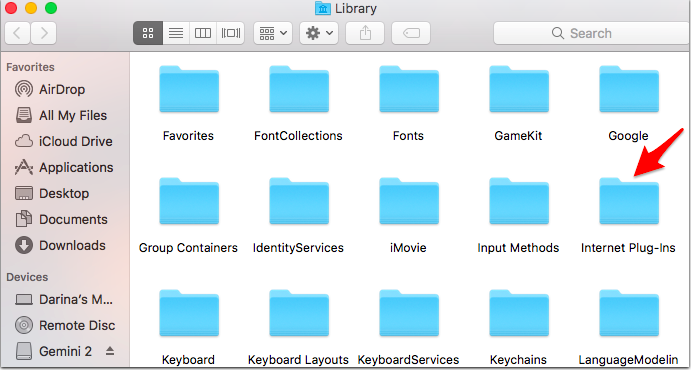Image resolution: width=691 pixels, height=370 pixels.
Task: Click the Devices sidebar section header
Action: pos(27,277)
